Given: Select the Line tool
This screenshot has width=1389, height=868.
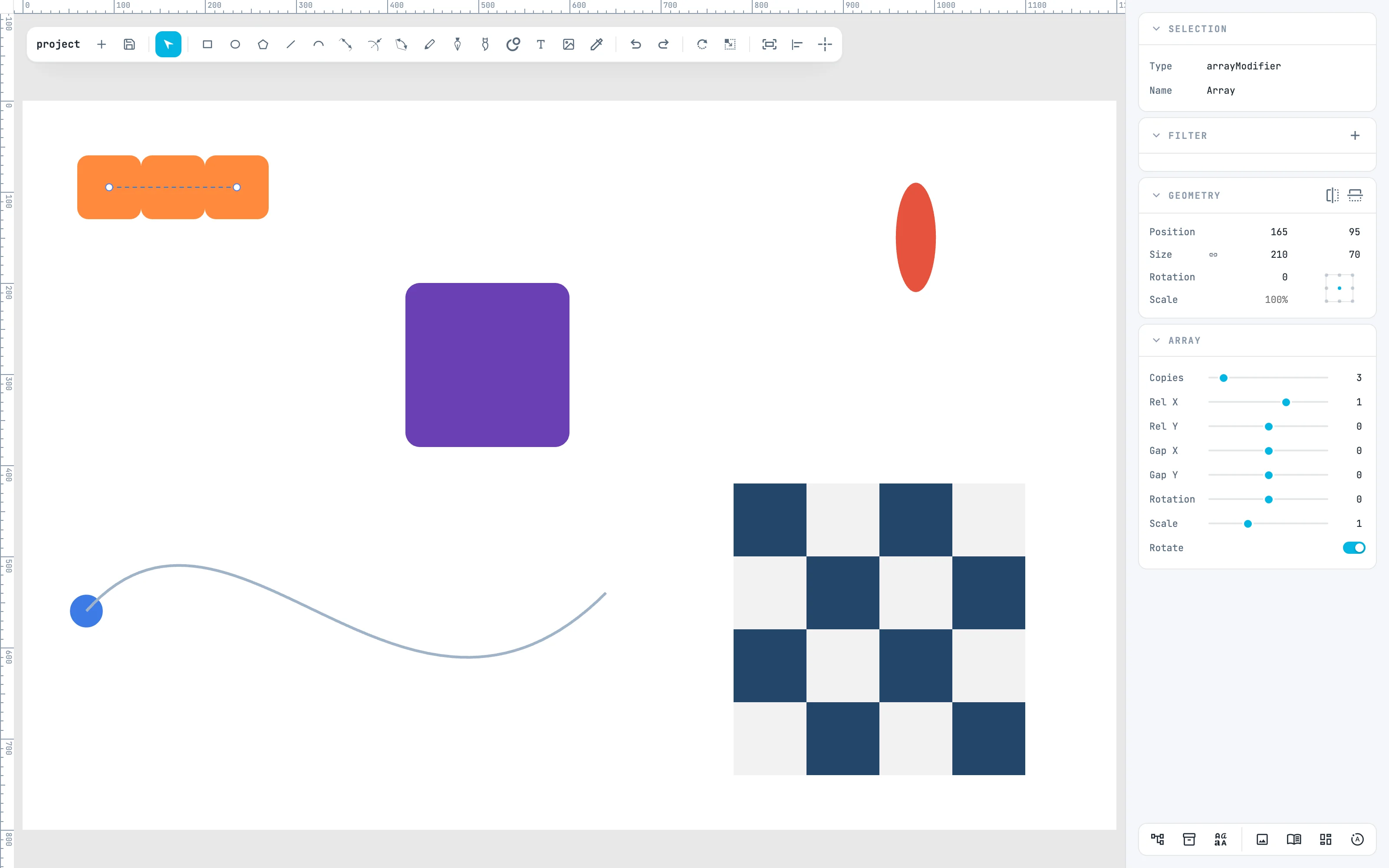Looking at the screenshot, I should [290, 44].
